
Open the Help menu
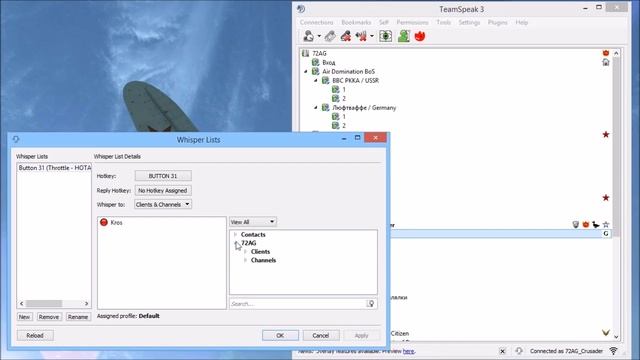pos(522,22)
